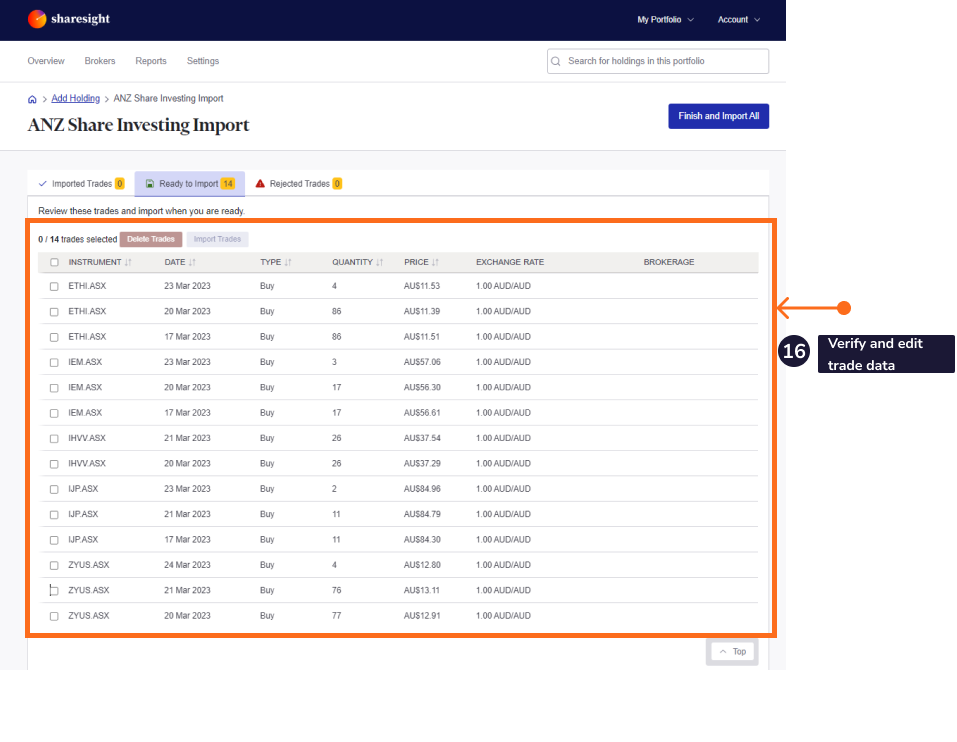
Task: Click the Ready to Import tab icon
Action: [150, 184]
